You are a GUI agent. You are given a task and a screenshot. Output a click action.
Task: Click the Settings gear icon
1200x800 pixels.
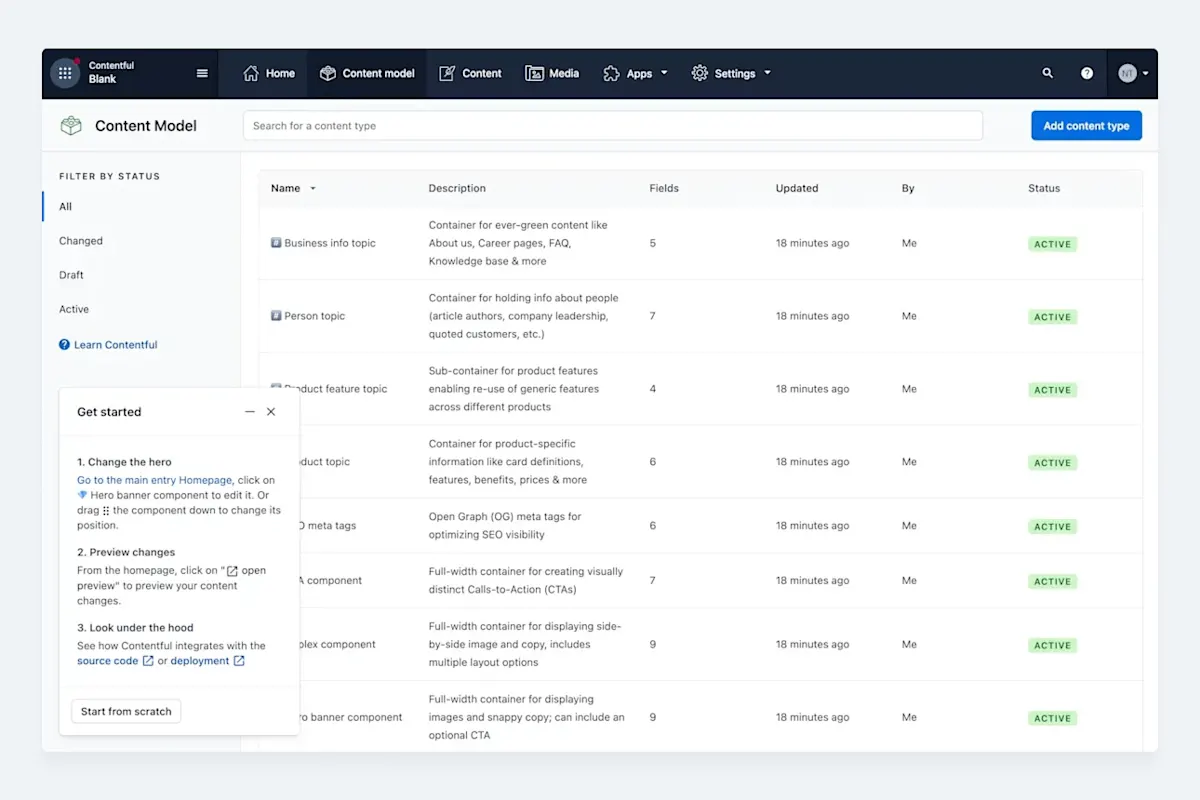pyautogui.click(x=700, y=73)
